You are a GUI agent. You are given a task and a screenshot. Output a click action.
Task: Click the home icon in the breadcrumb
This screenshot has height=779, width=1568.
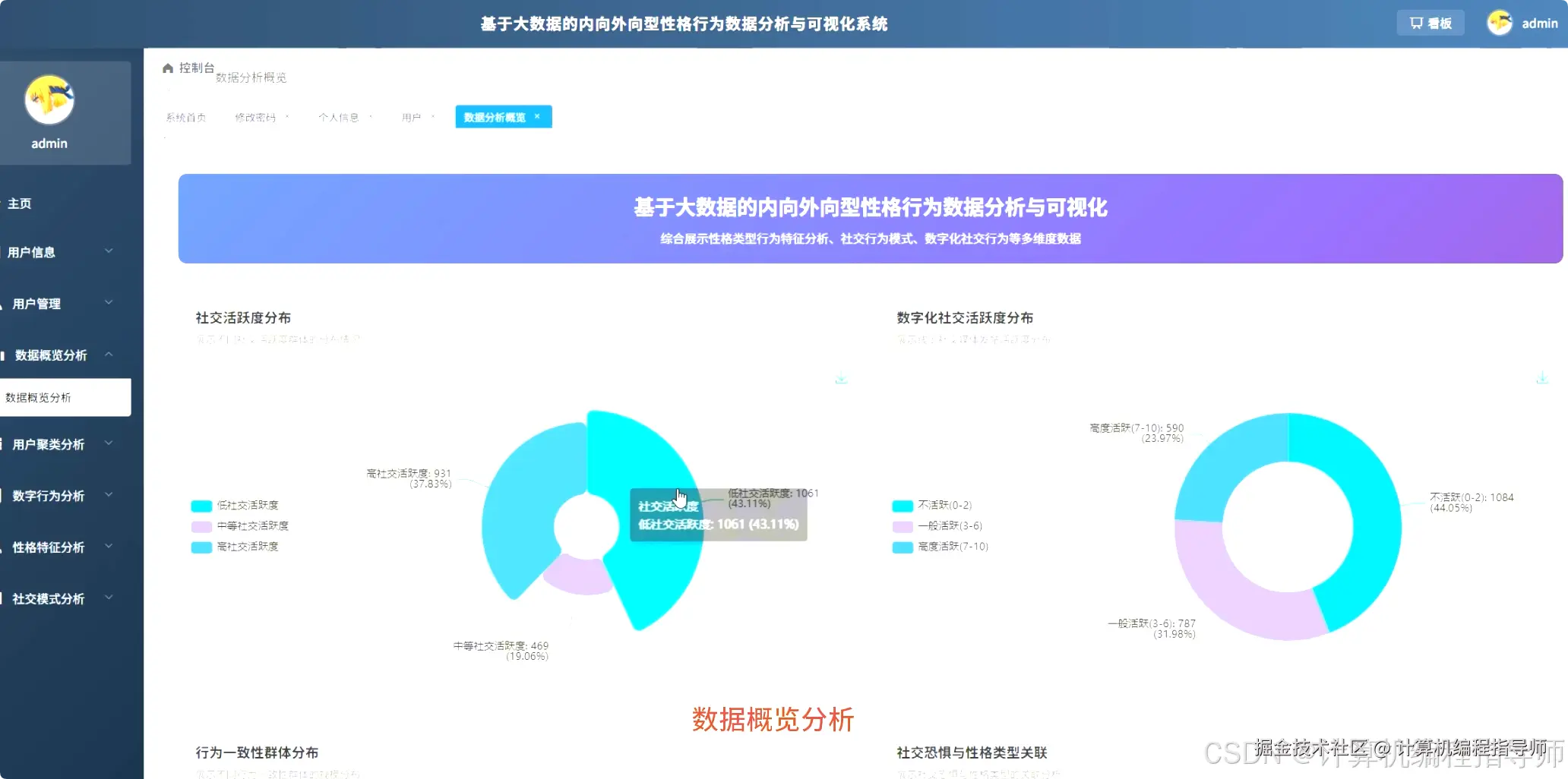(x=168, y=68)
